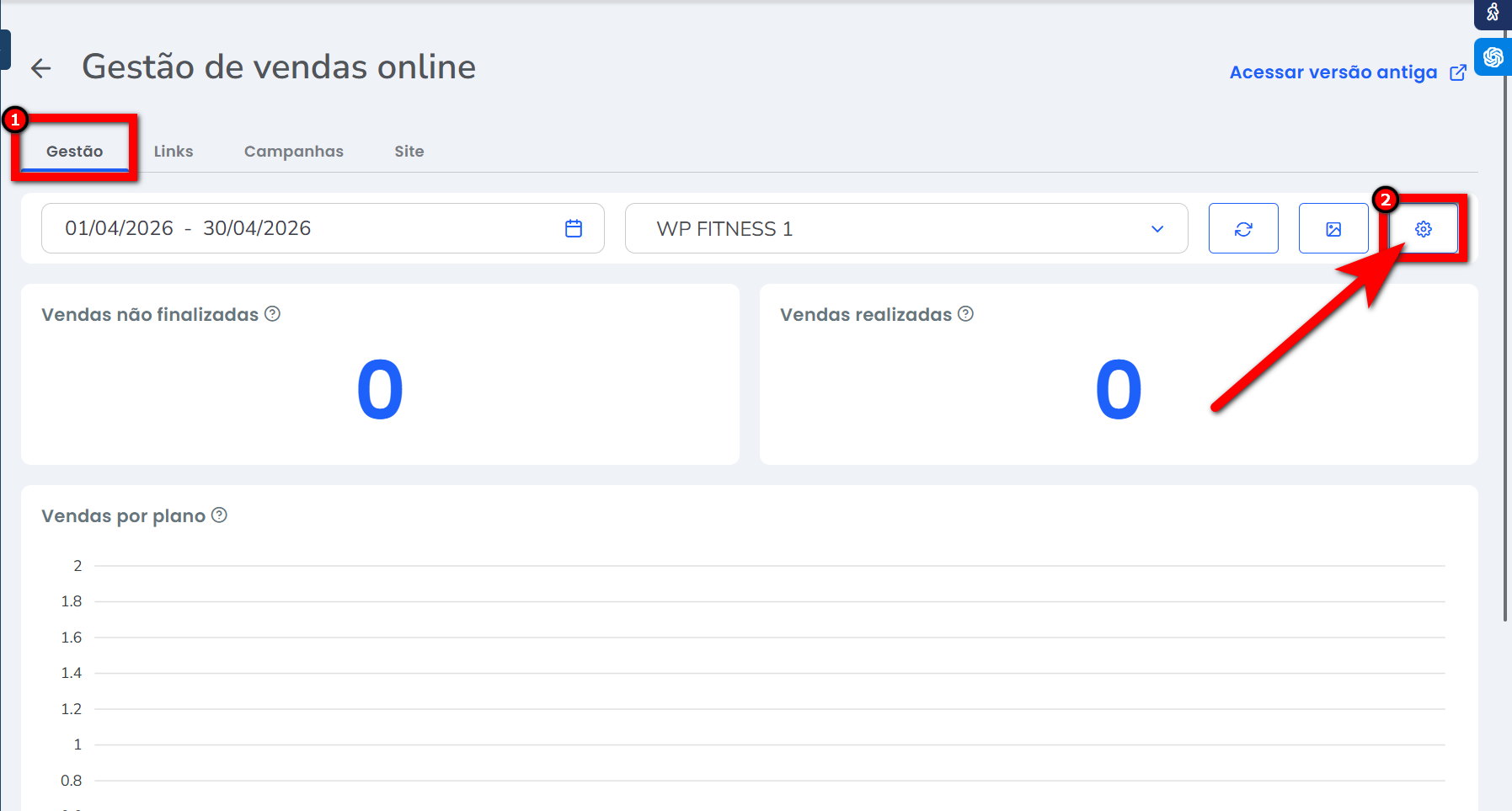Click the Vendas por plano title

click(x=124, y=516)
